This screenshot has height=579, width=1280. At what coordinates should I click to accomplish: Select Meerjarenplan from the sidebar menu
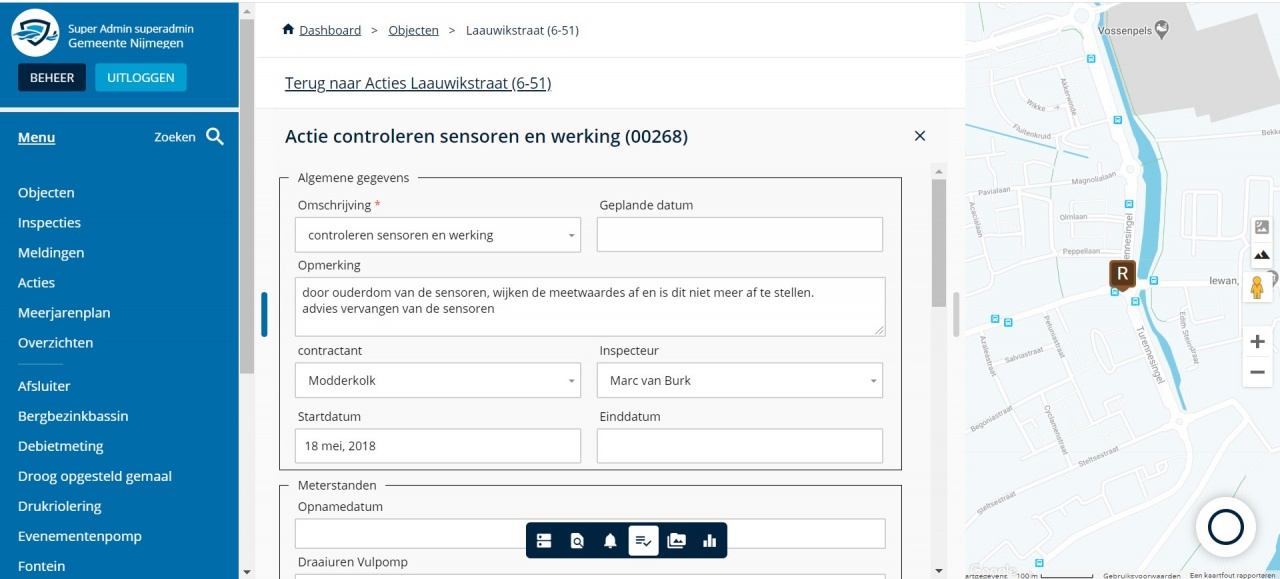[64, 313]
